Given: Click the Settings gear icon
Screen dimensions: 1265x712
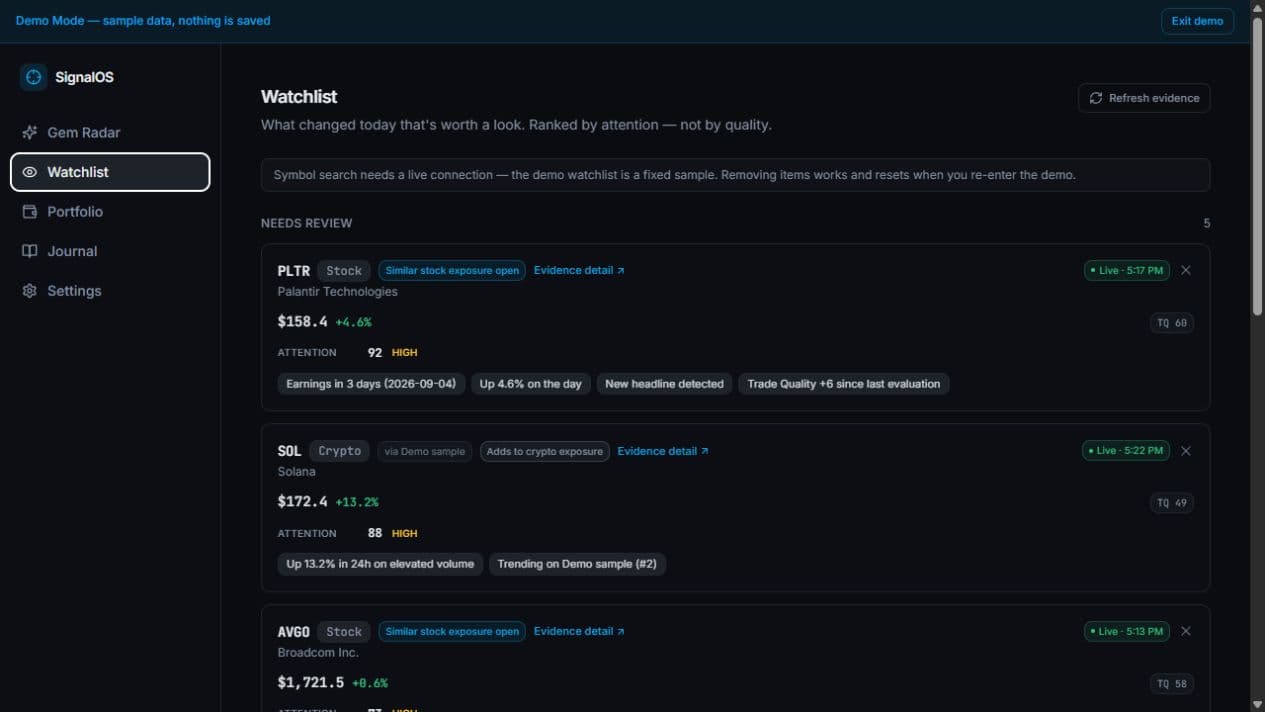Looking at the screenshot, I should 30,291.
